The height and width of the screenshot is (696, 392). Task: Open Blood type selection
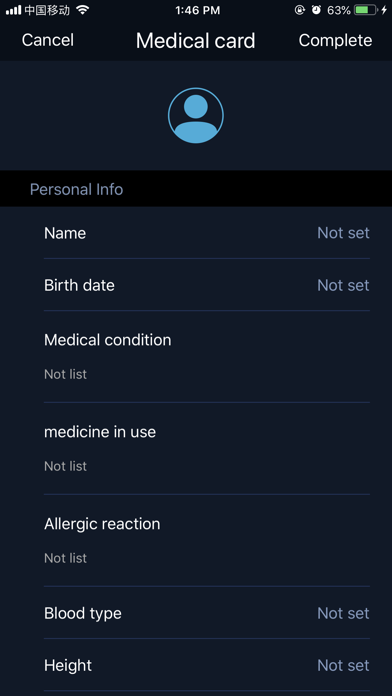coord(206,613)
